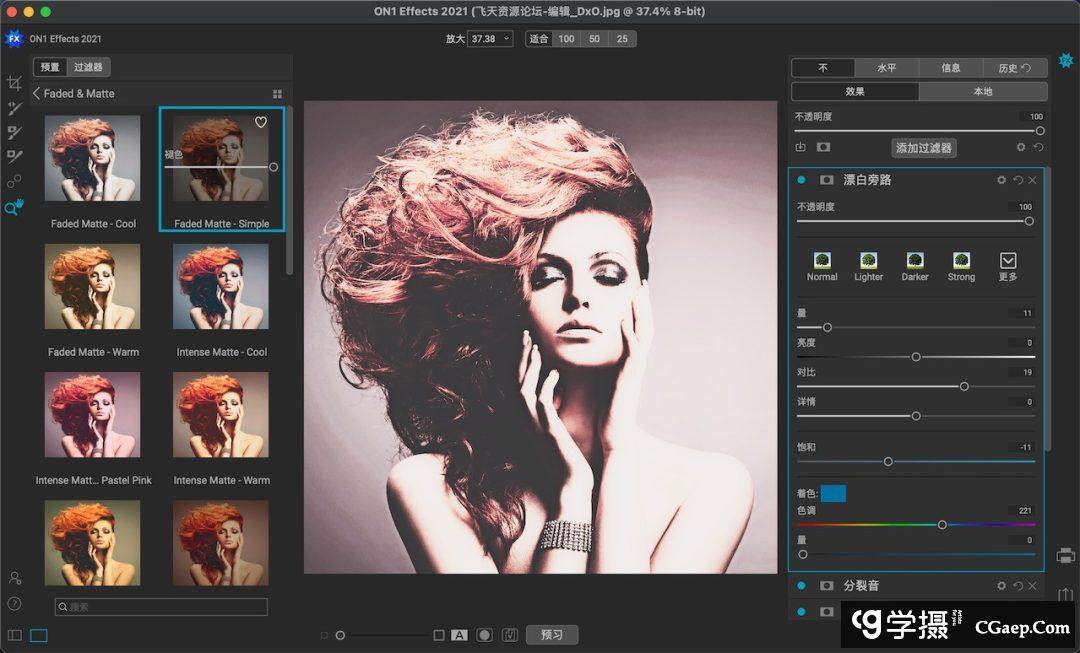Open the mask icon for 漂白旁路 filter

(x=827, y=180)
